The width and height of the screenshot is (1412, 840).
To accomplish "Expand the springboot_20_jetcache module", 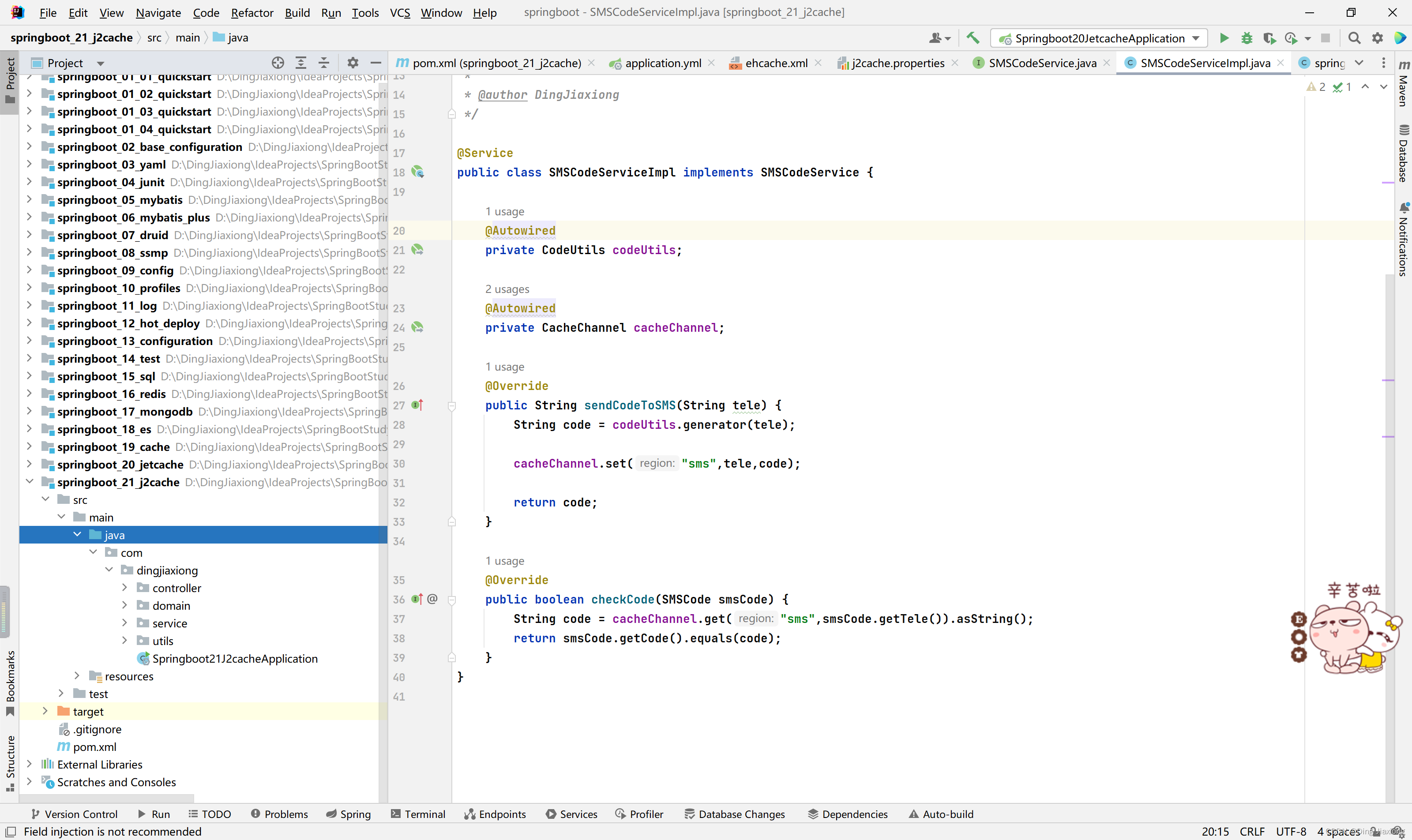I will tap(29, 464).
